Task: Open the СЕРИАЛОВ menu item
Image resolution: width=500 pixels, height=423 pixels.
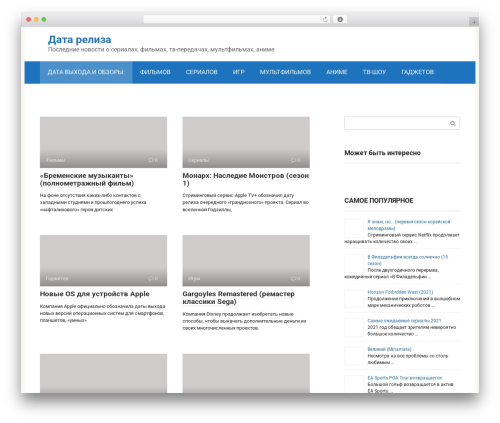Action: (201, 72)
